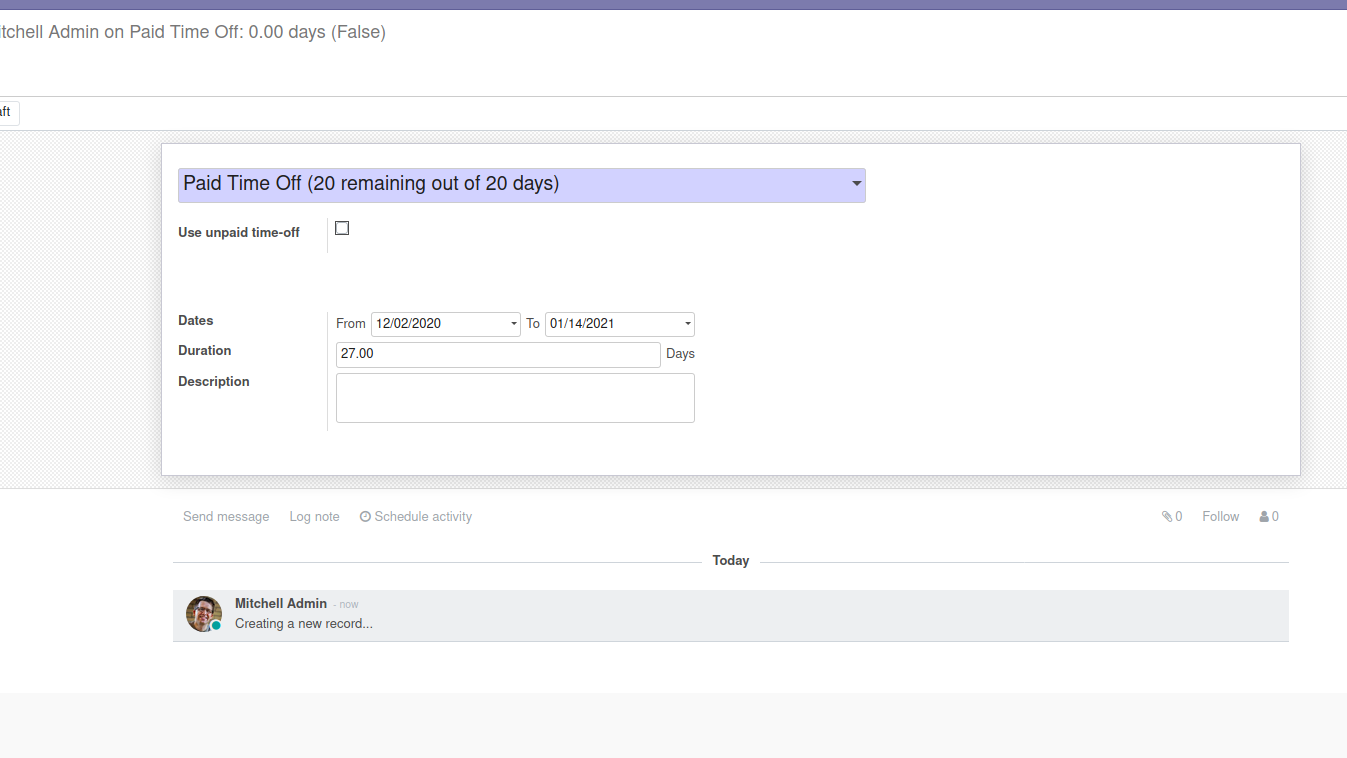Image resolution: width=1347 pixels, height=758 pixels.
Task: Expand the From date dropdown arrow
Action: [x=514, y=324]
